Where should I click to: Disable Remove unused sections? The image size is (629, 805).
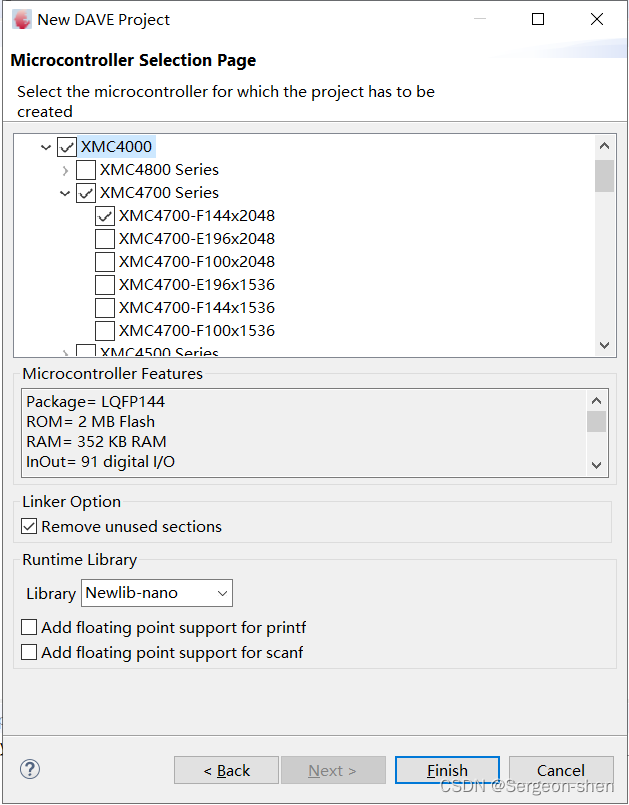29,526
